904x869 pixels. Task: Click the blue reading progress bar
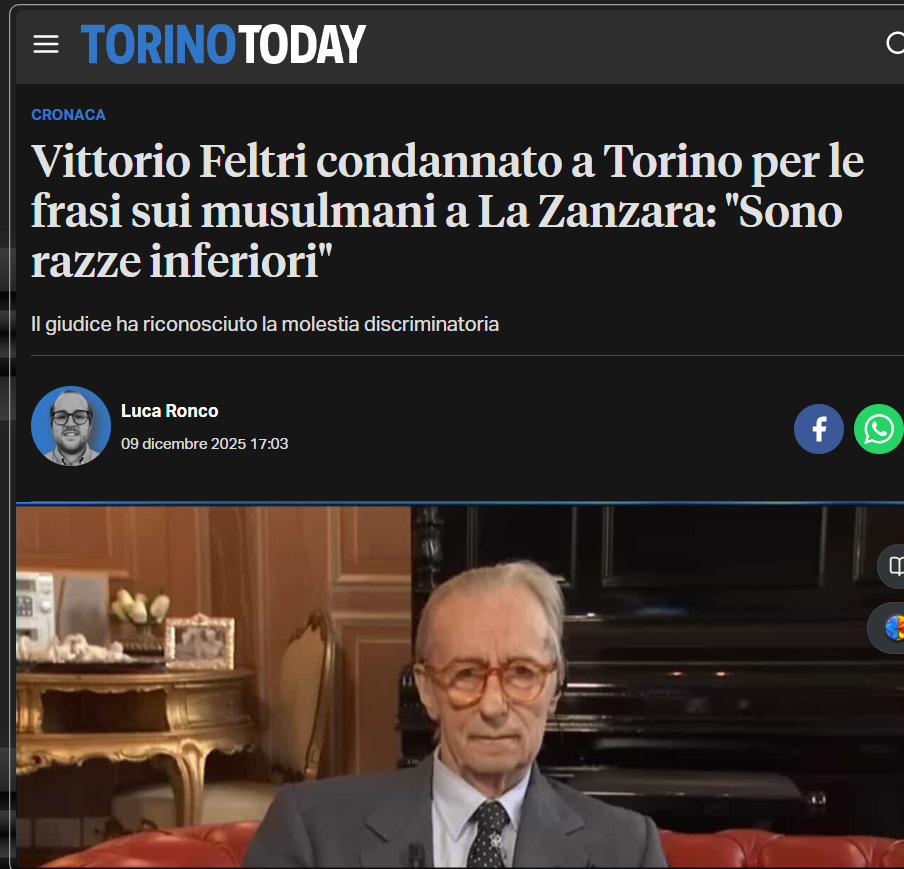pos(460,503)
